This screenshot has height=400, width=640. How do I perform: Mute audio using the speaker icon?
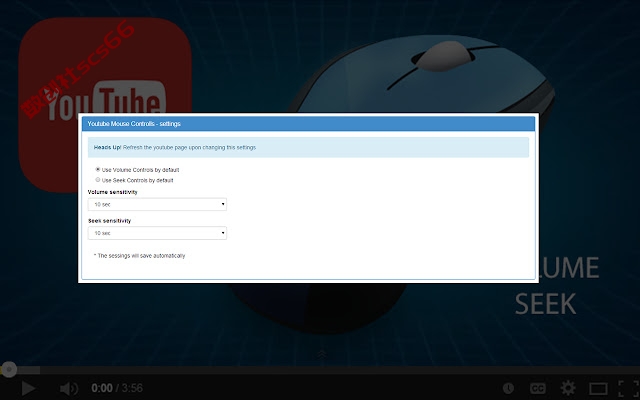[x=69, y=388]
